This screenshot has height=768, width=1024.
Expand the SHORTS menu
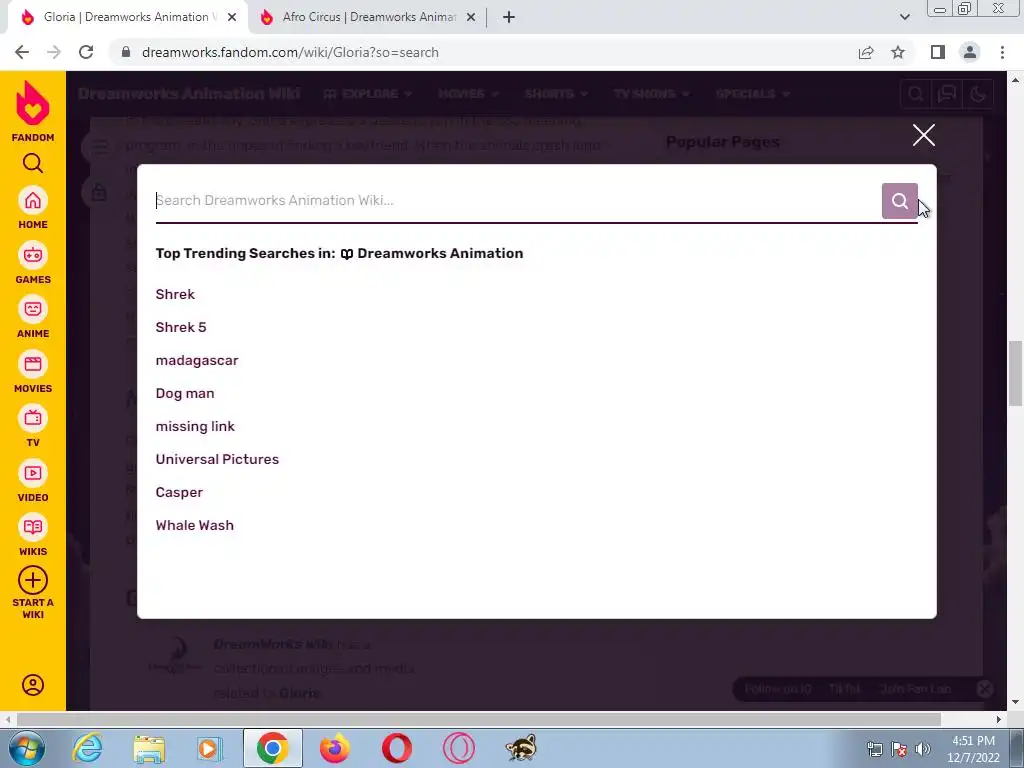click(556, 93)
